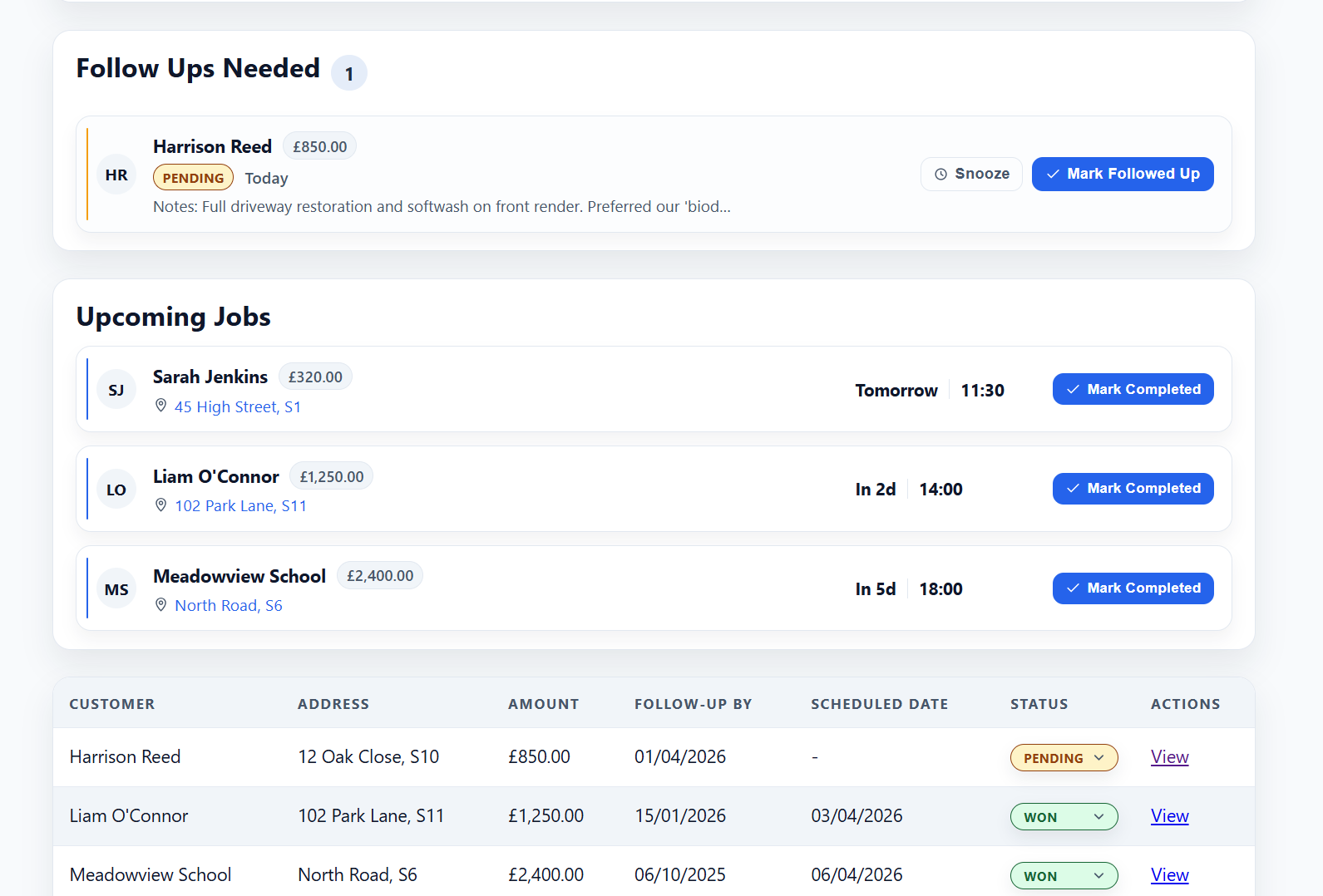Click AMOUNT column header
Image resolution: width=1323 pixels, height=896 pixels.
click(x=544, y=704)
